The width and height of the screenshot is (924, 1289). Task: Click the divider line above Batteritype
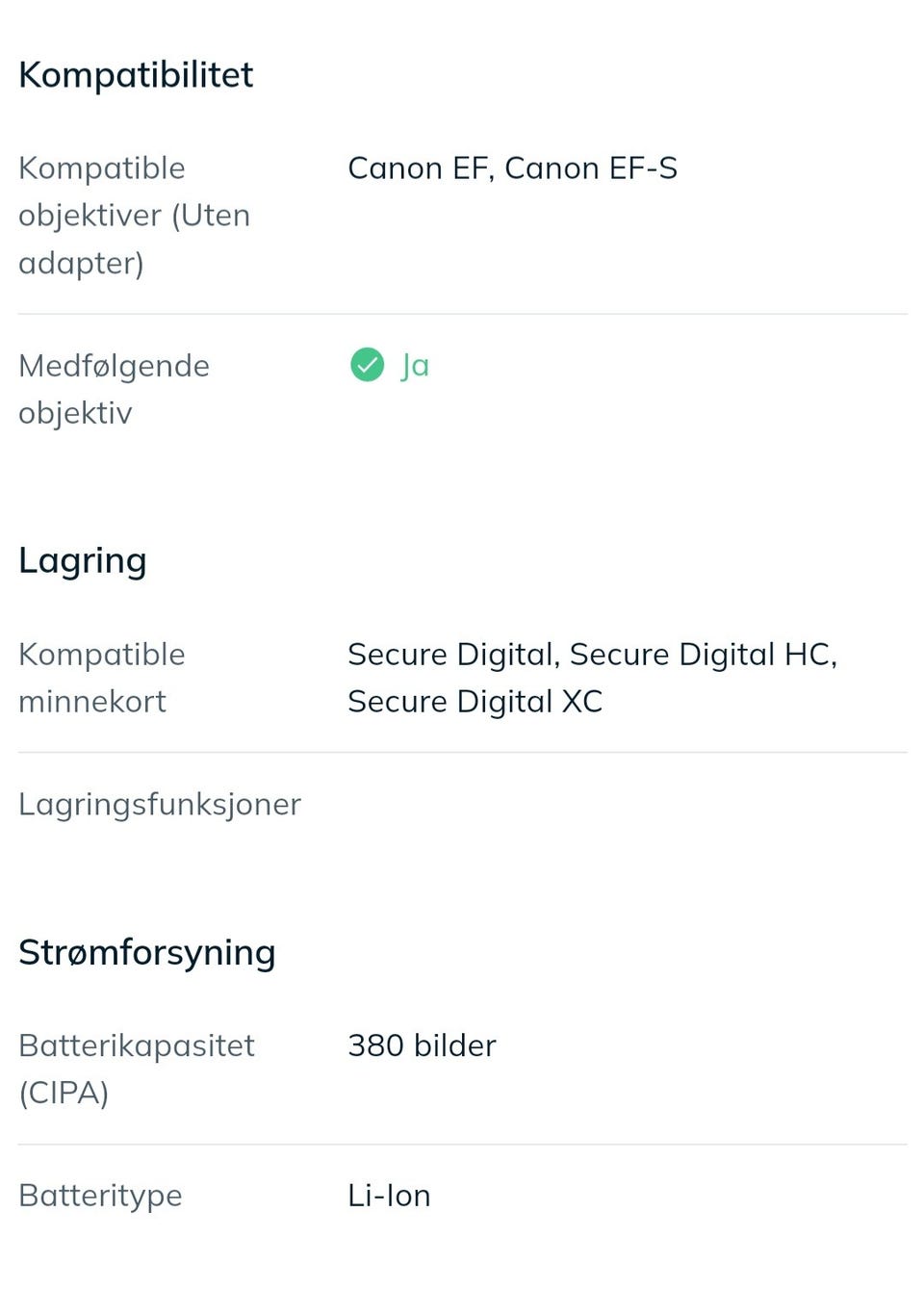[462, 1145]
